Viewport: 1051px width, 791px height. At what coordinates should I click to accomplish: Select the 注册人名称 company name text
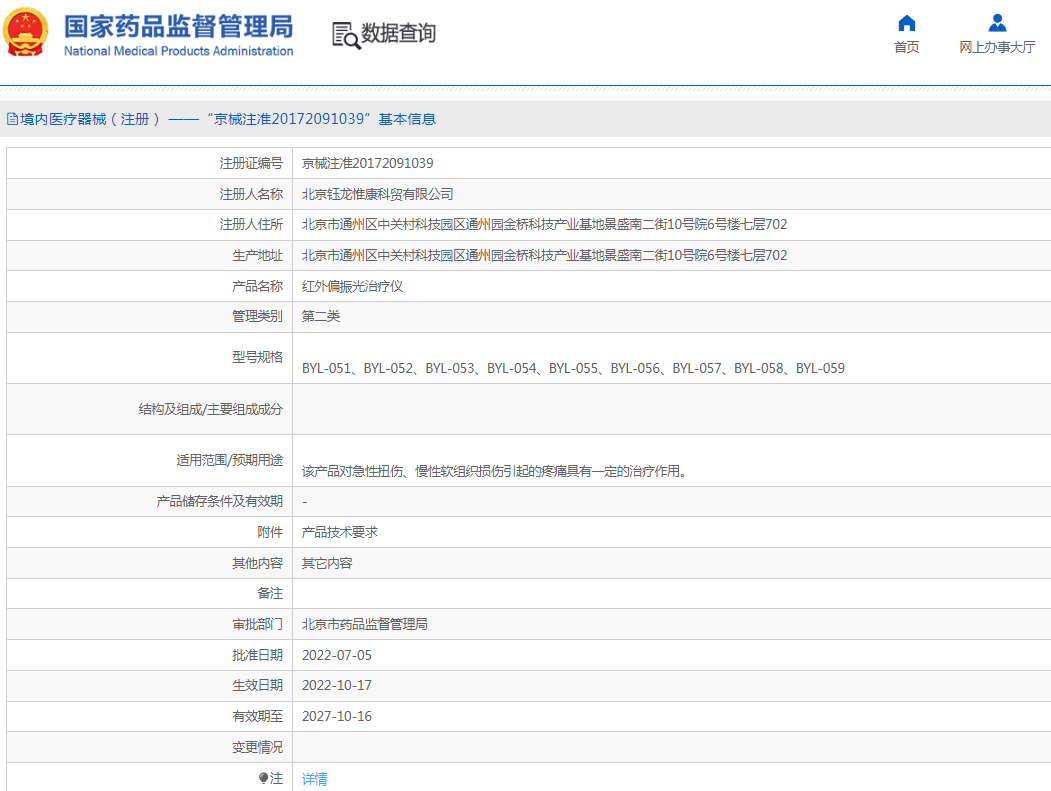pos(377,193)
